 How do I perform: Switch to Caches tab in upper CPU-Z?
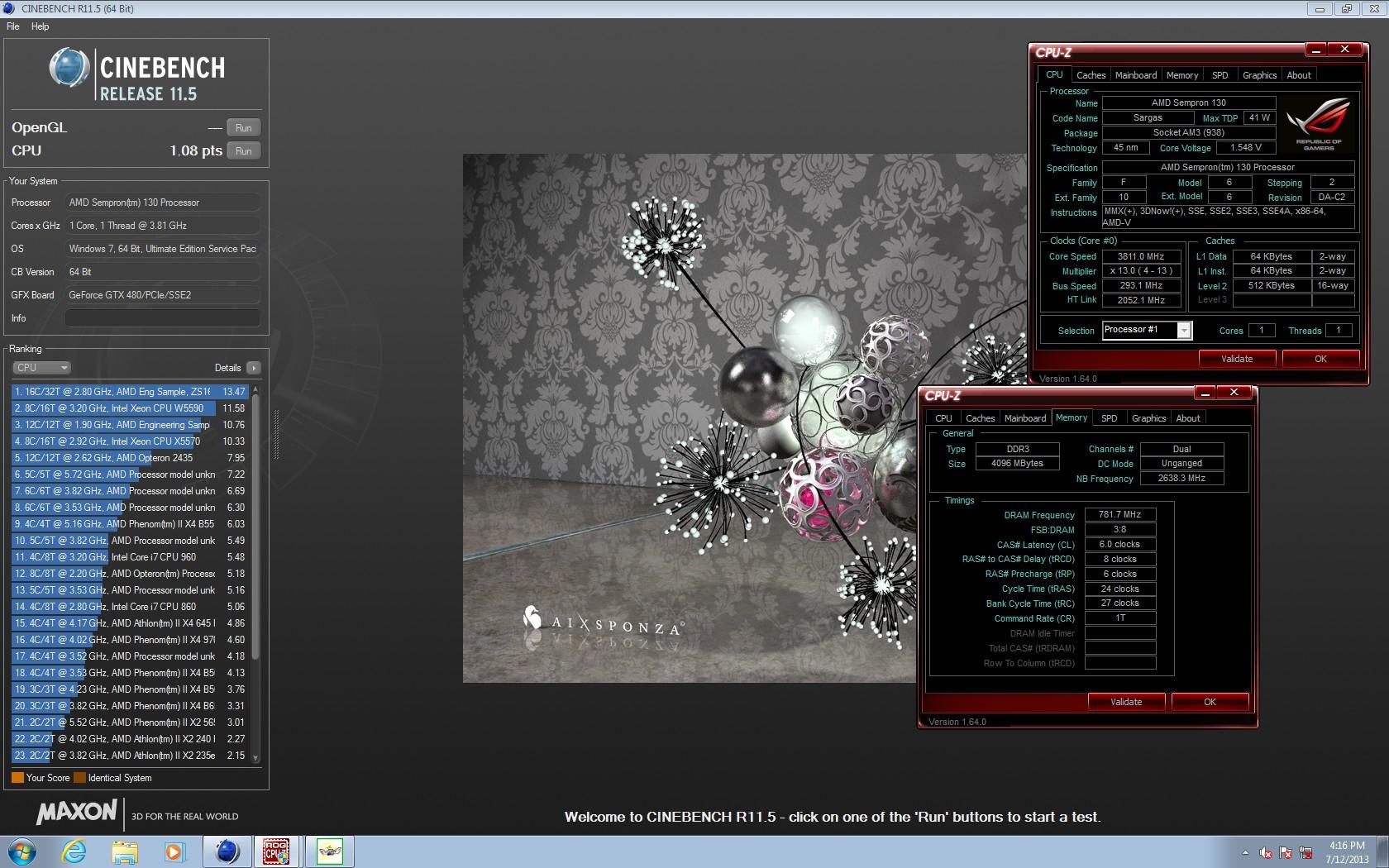[x=1091, y=75]
